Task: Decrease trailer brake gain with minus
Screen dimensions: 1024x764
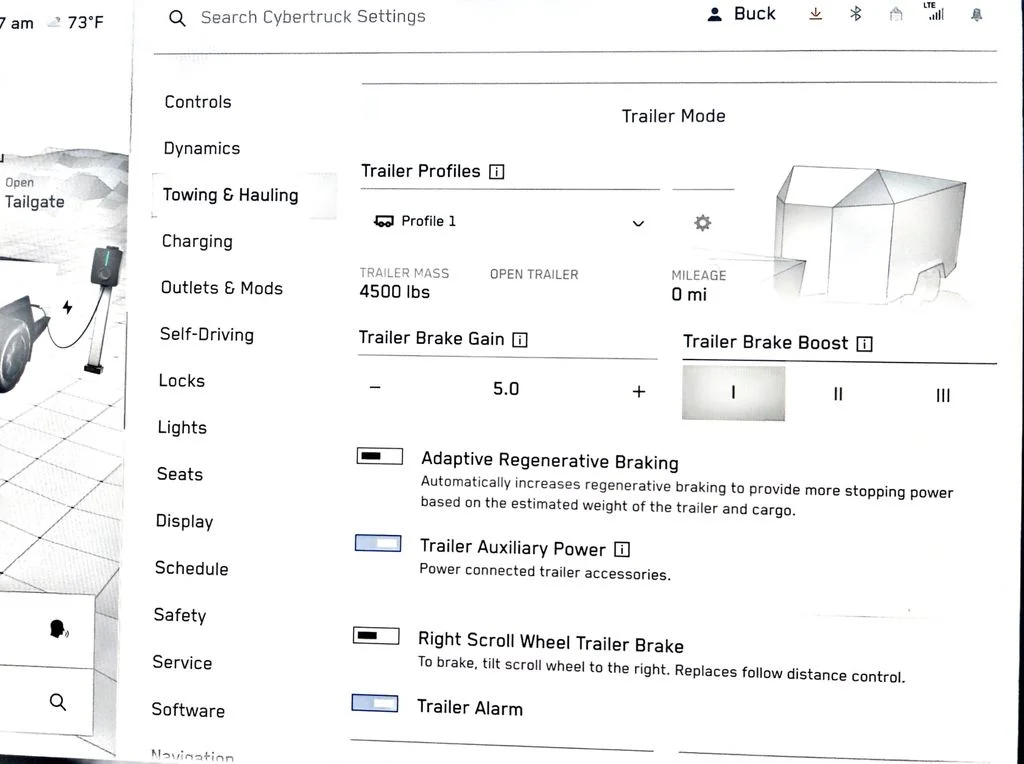Action: (375, 387)
